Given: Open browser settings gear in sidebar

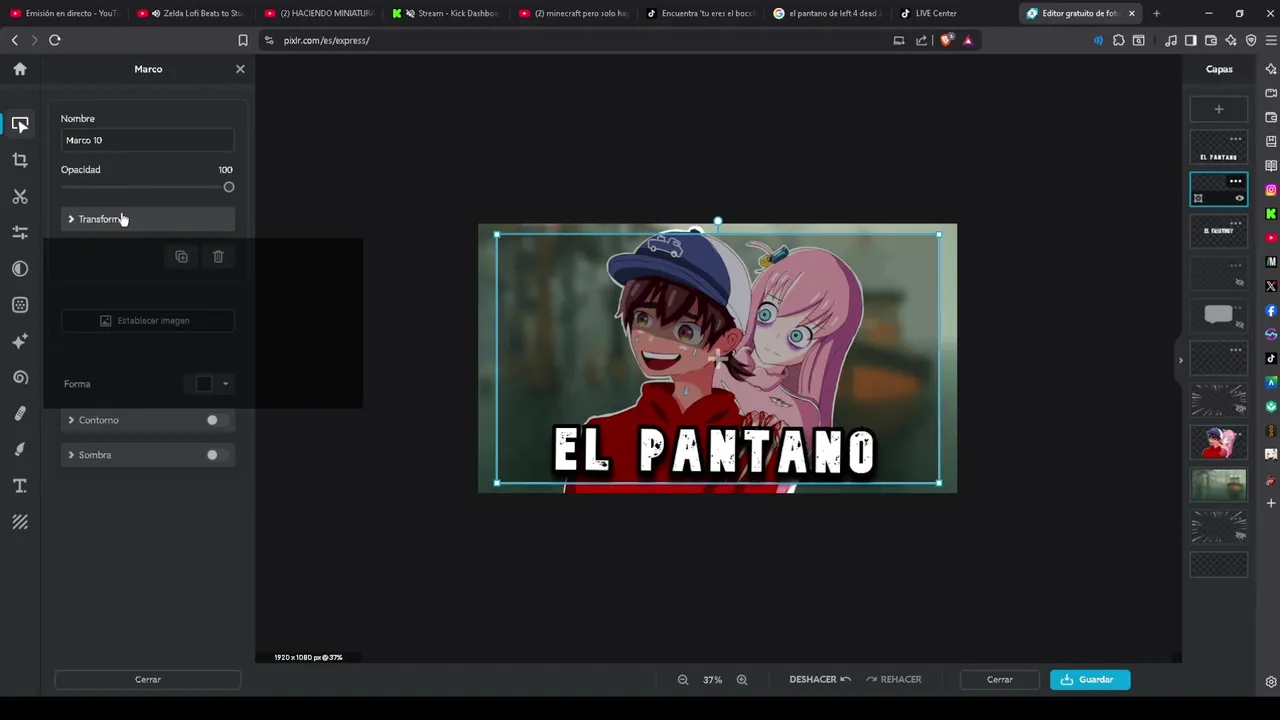Looking at the screenshot, I should [1271, 682].
